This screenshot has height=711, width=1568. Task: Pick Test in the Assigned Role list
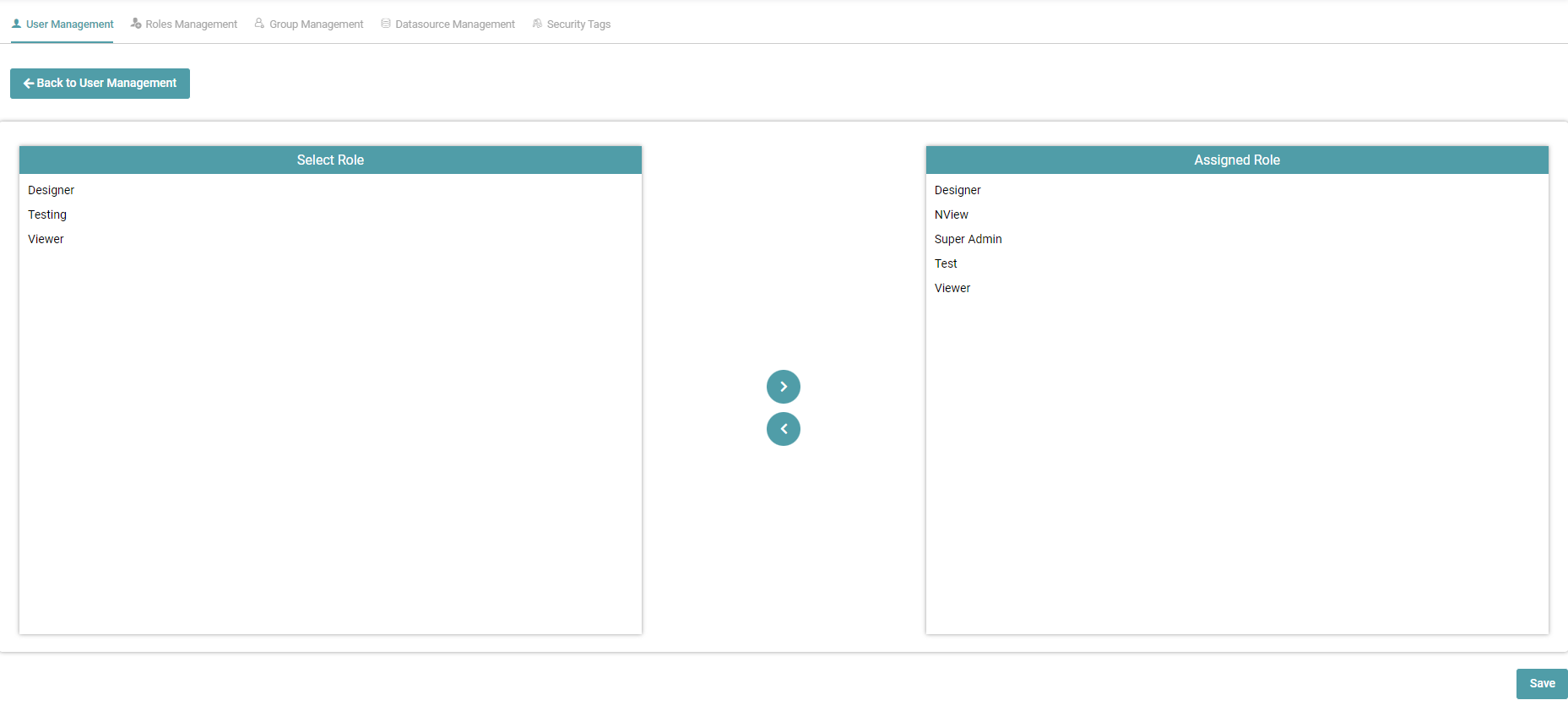[946, 264]
